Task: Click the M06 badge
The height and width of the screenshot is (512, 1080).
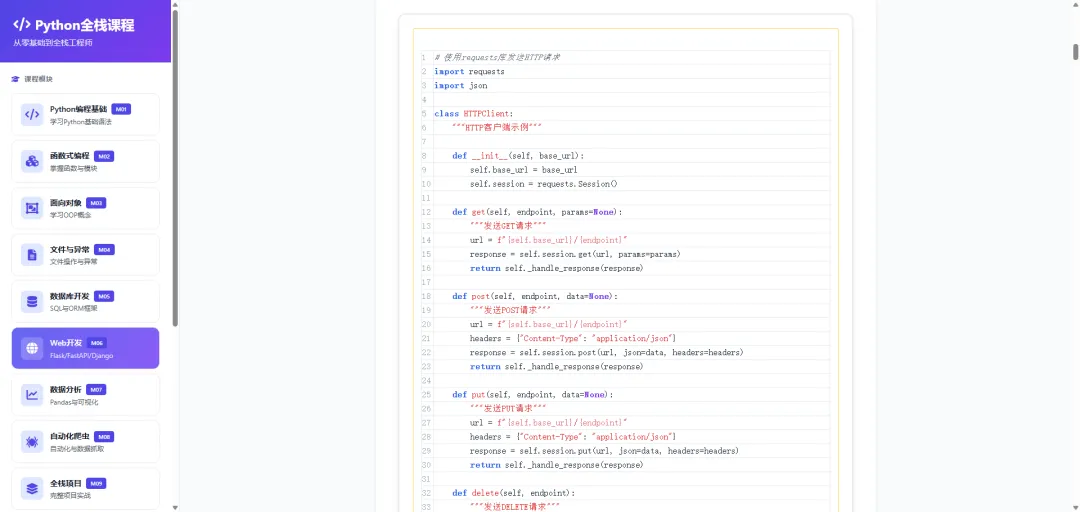Action: [x=96, y=343]
